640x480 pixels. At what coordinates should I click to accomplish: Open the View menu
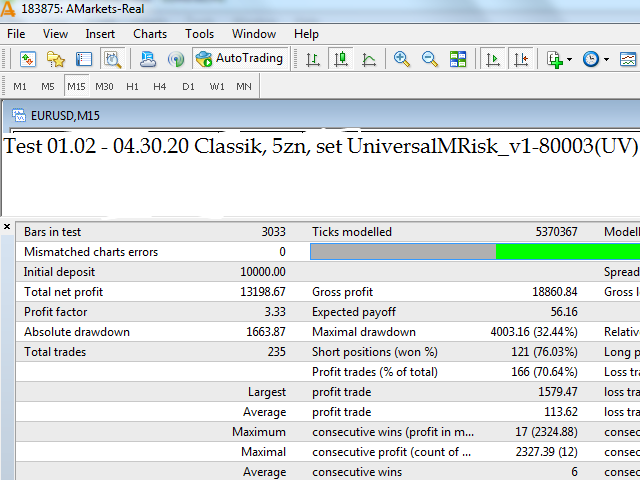point(56,34)
